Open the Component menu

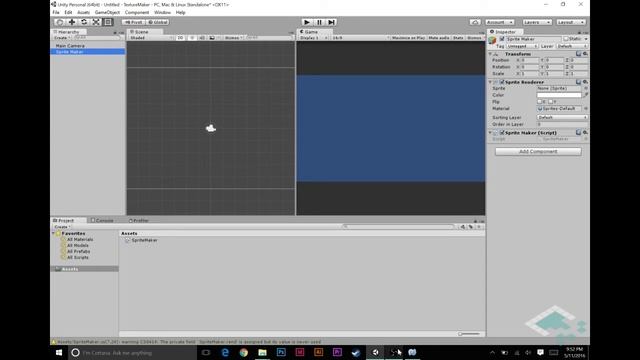[x=137, y=12]
